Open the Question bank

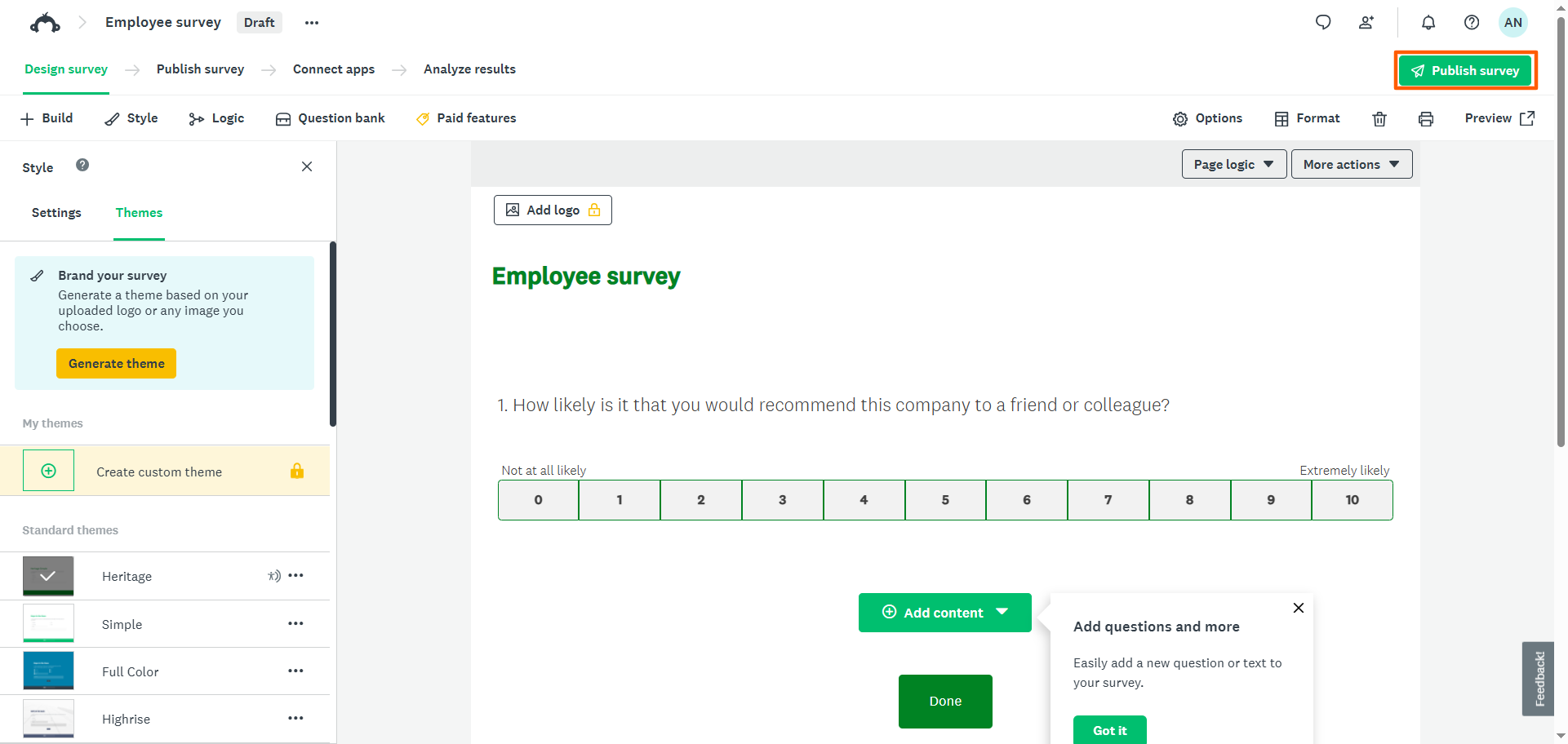(x=330, y=118)
